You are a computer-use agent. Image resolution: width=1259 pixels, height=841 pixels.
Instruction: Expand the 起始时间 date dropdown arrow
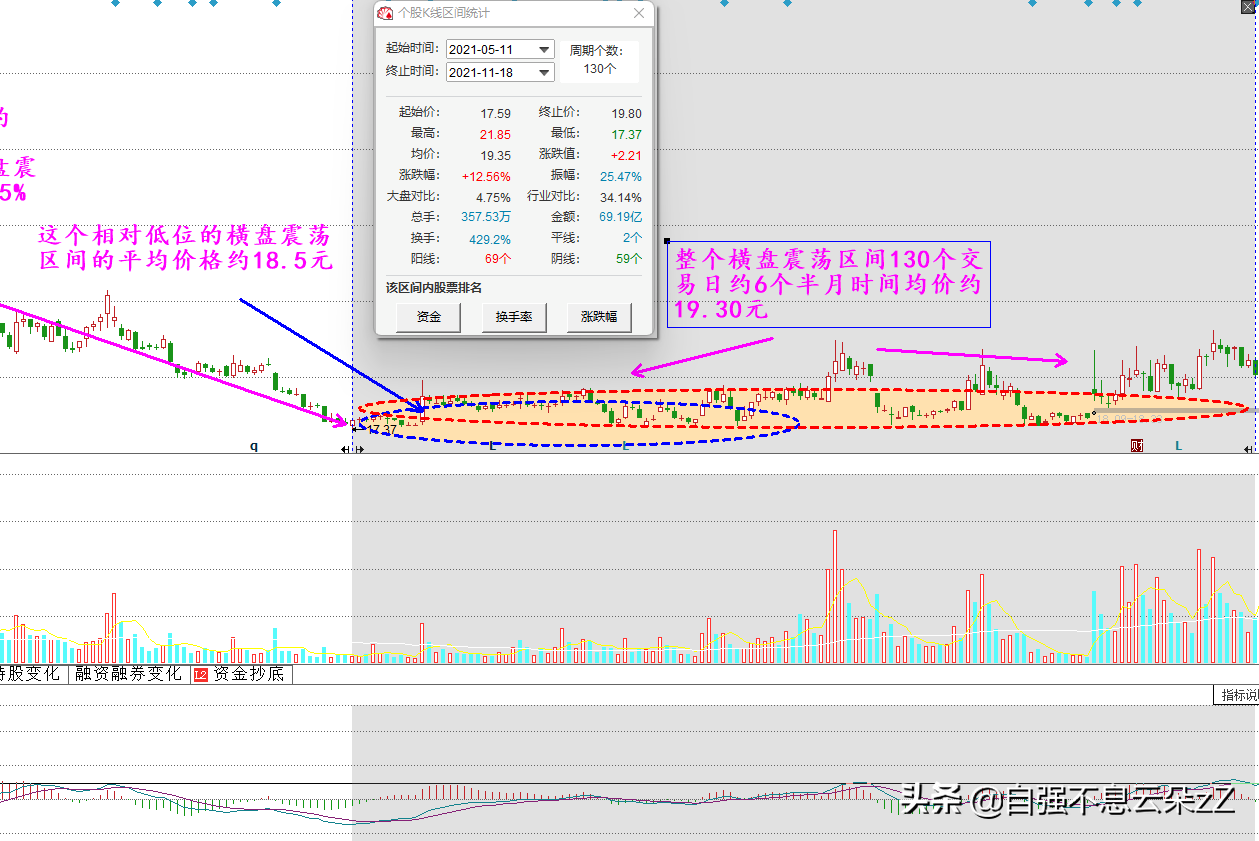tap(544, 49)
